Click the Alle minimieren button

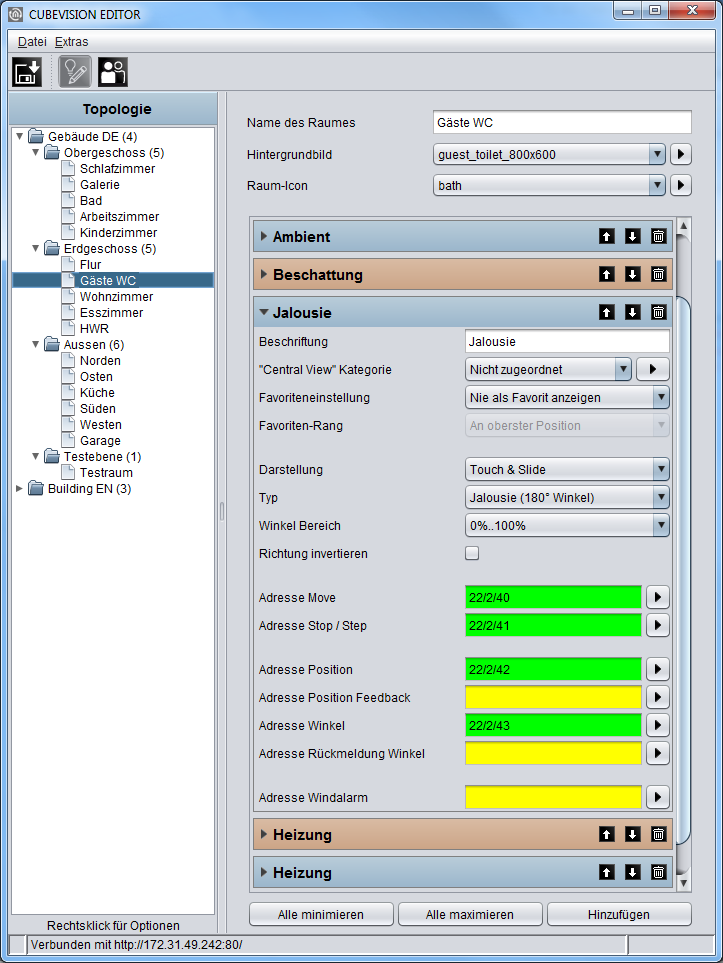coord(321,914)
